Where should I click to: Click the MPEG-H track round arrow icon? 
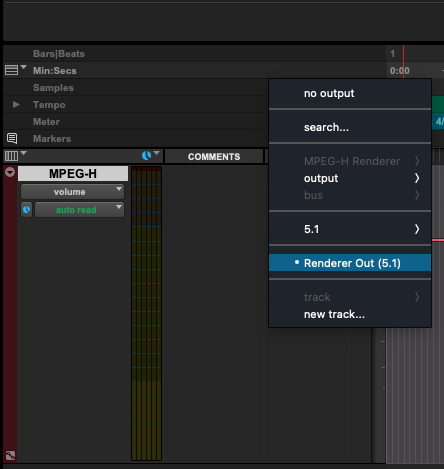point(10,172)
